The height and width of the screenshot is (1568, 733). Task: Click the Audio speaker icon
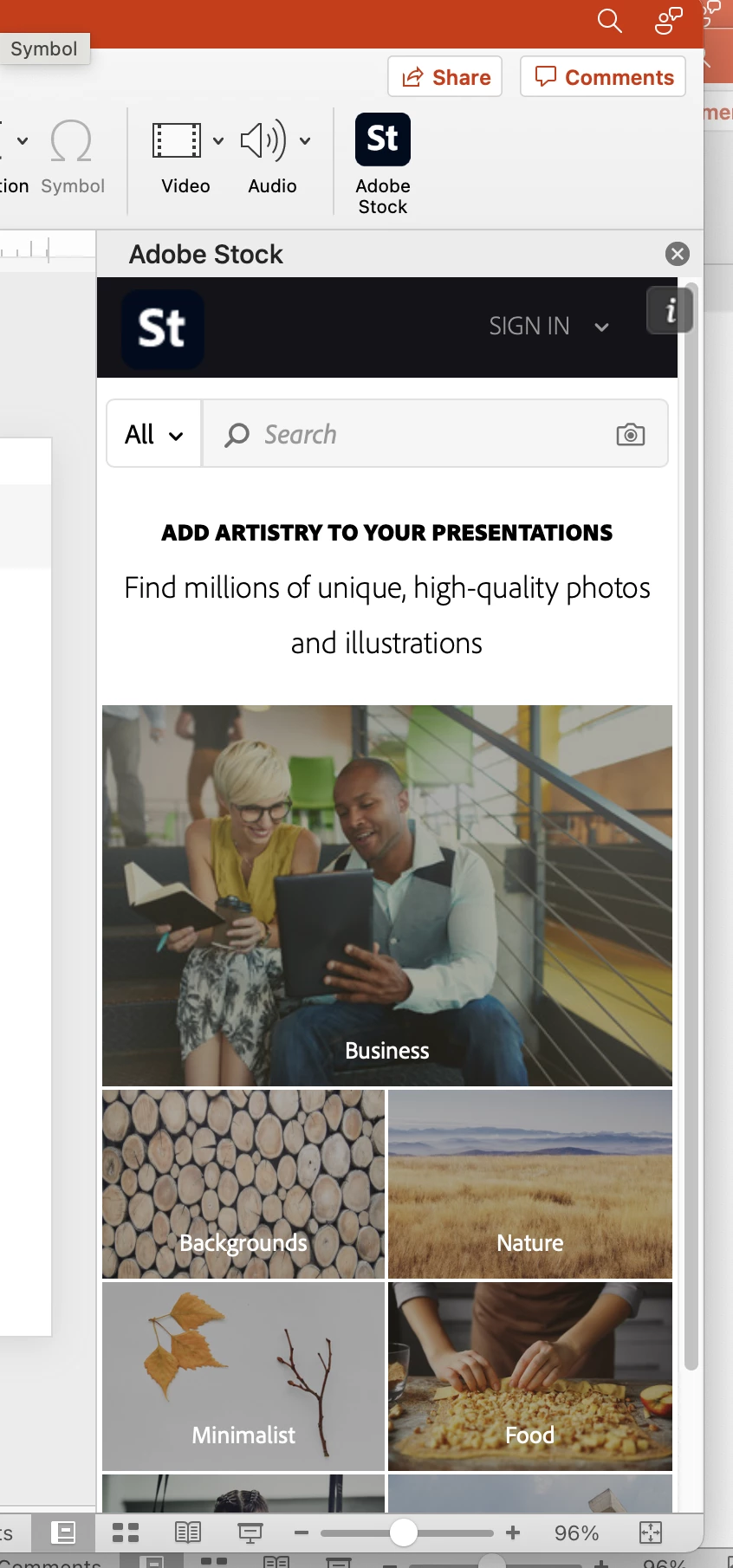(263, 140)
